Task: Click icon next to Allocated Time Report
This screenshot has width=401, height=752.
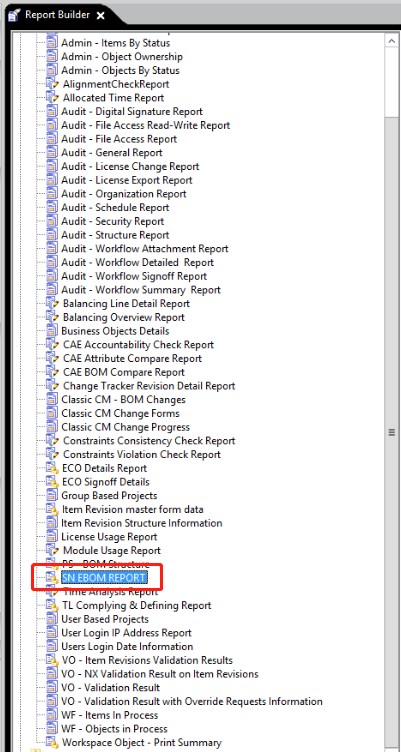Action: (52, 98)
